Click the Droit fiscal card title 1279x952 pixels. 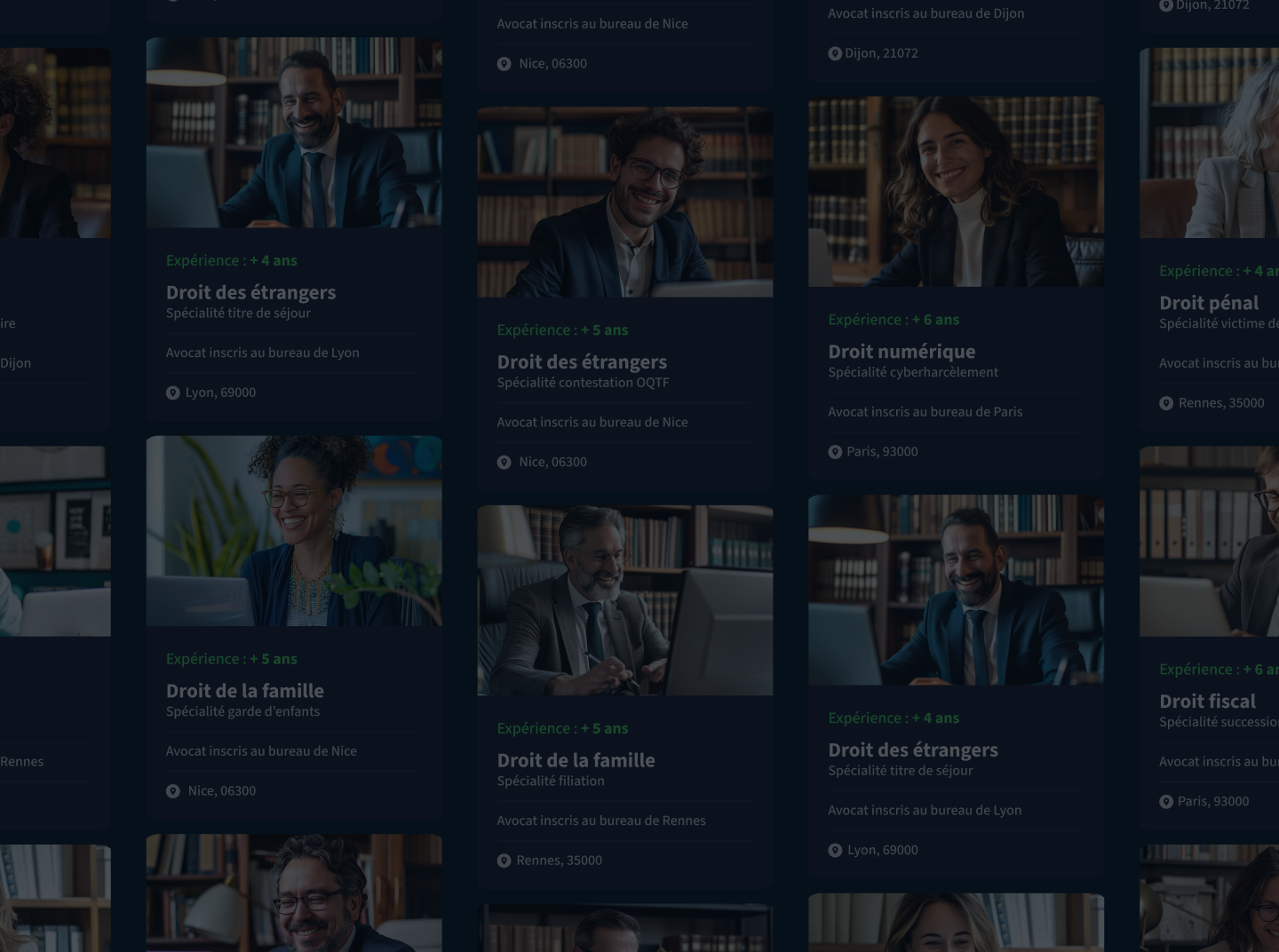point(1207,702)
